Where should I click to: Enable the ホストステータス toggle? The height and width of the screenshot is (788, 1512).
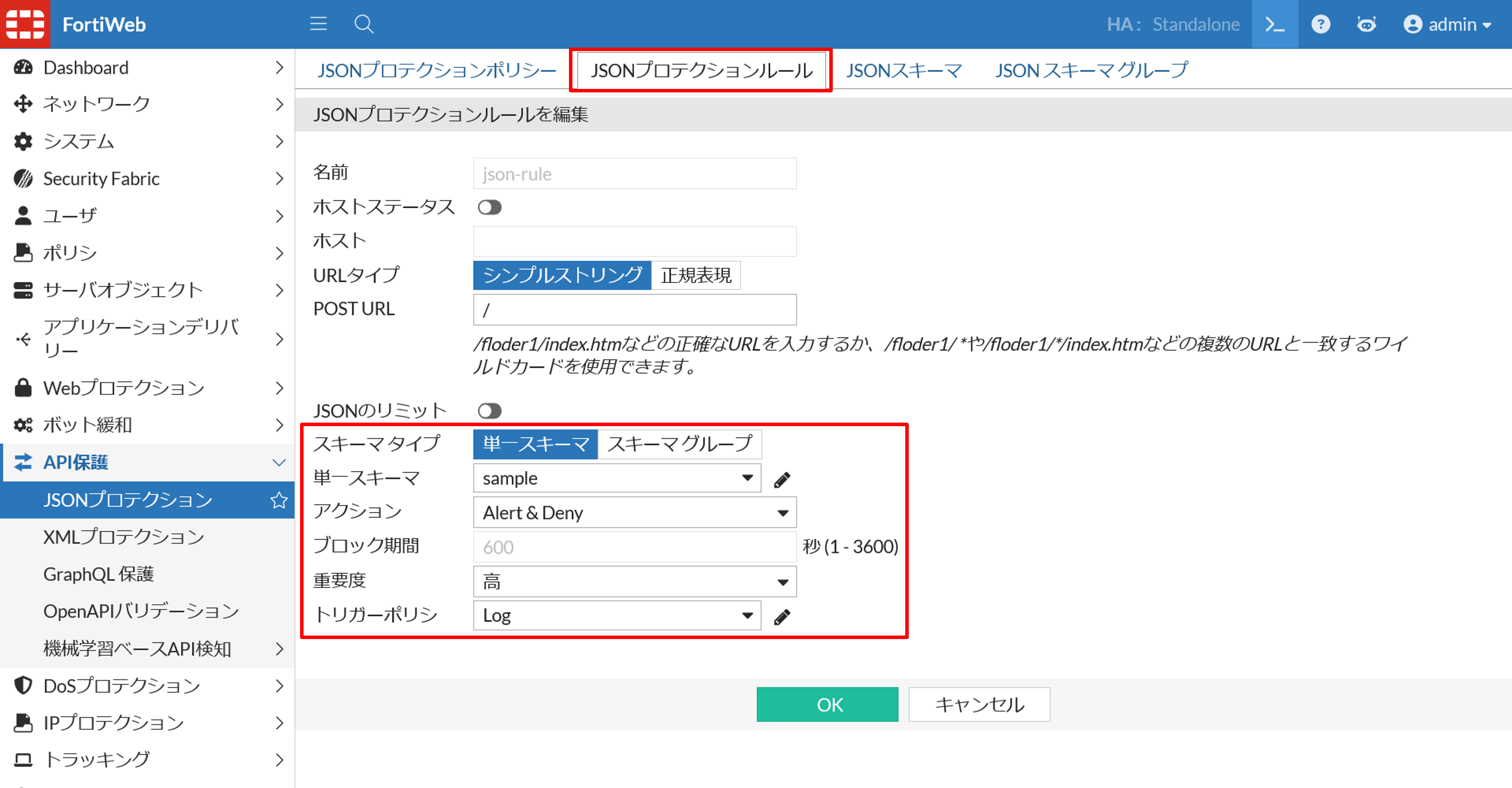(489, 207)
